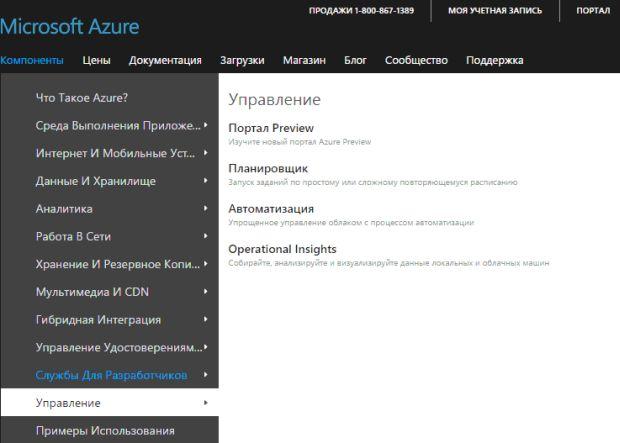The width and height of the screenshot is (620, 443).
Task: Open Моя учетная запись
Action: pos(495,11)
